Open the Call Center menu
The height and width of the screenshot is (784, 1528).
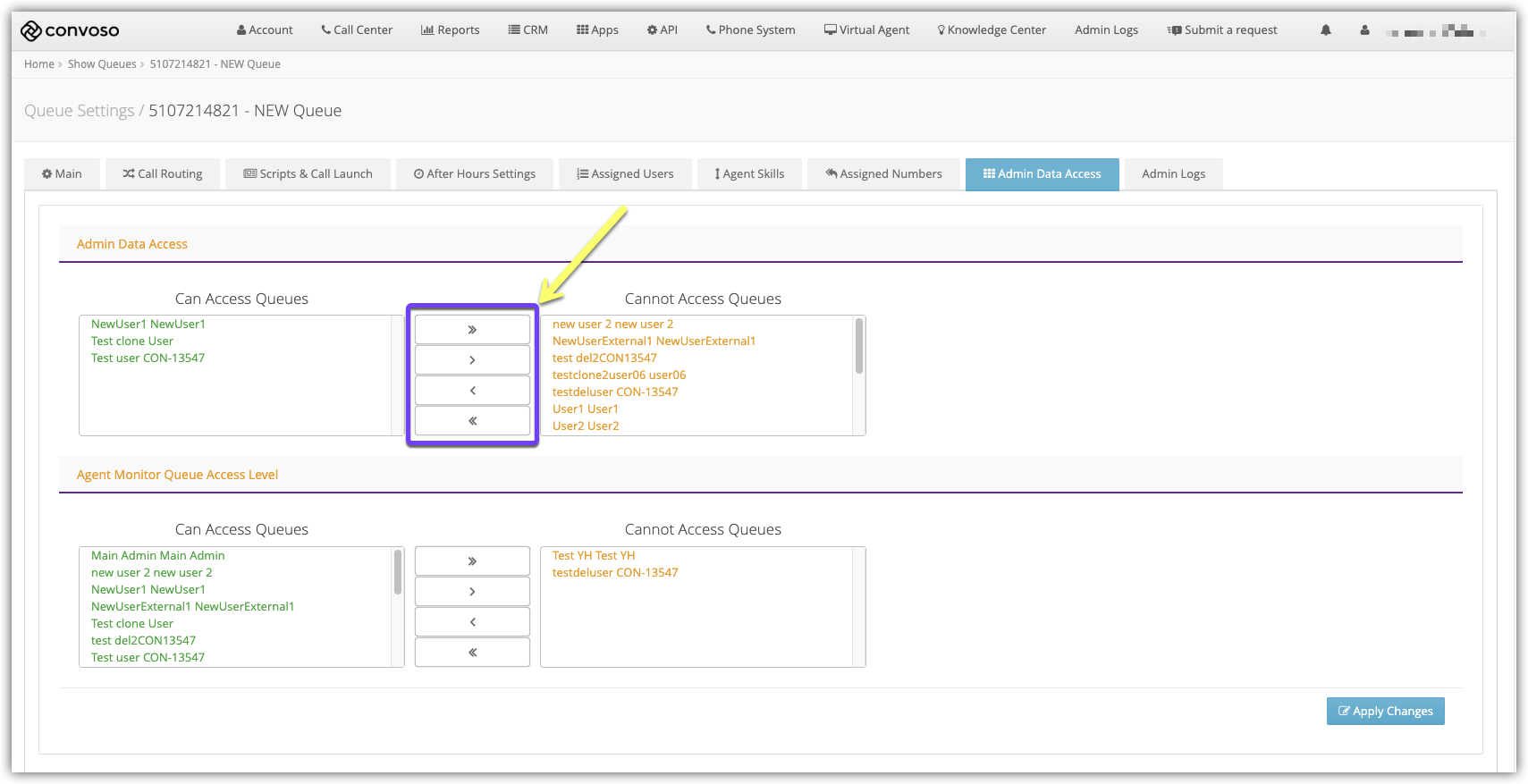tap(357, 30)
